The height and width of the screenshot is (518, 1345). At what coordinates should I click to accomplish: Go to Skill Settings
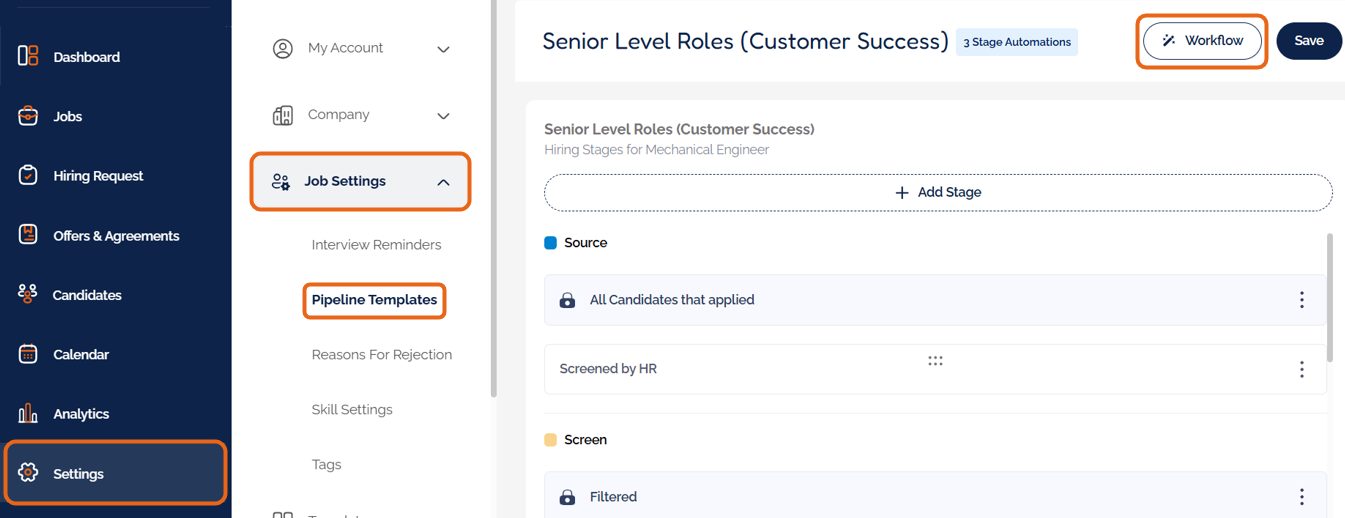(351, 410)
